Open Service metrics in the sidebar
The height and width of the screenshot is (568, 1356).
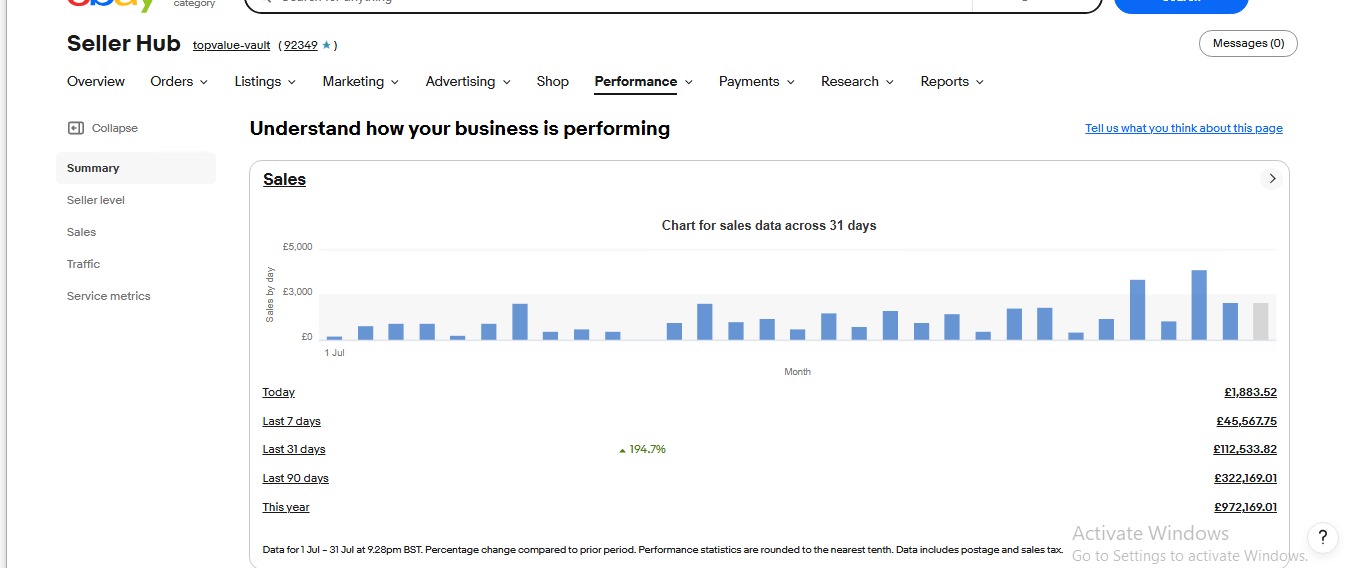[x=109, y=296]
